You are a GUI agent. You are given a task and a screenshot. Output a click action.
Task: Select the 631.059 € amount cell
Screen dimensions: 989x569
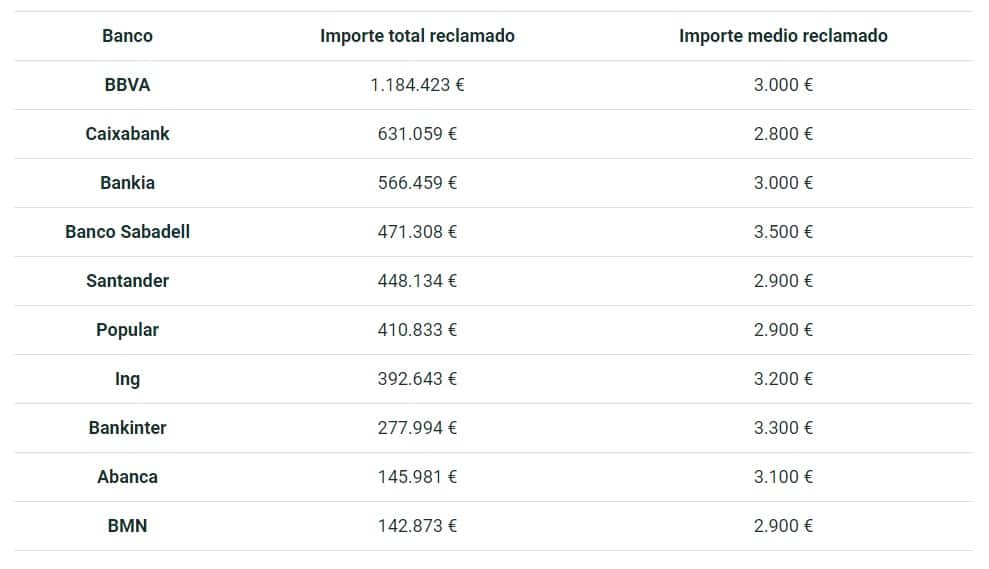point(417,134)
